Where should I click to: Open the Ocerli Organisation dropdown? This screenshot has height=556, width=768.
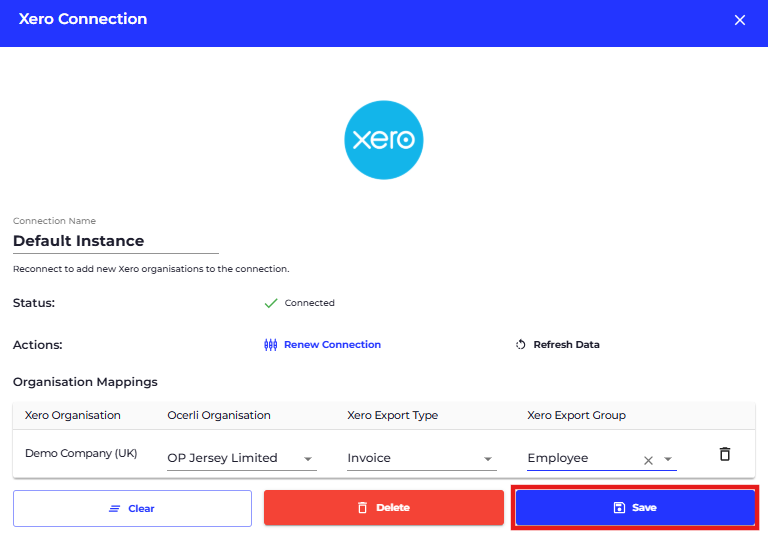tap(241, 458)
